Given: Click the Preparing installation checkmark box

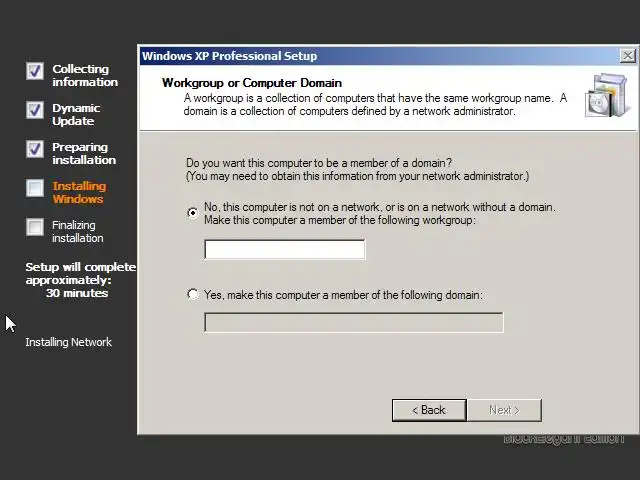Looking at the screenshot, I should pos(35,149).
